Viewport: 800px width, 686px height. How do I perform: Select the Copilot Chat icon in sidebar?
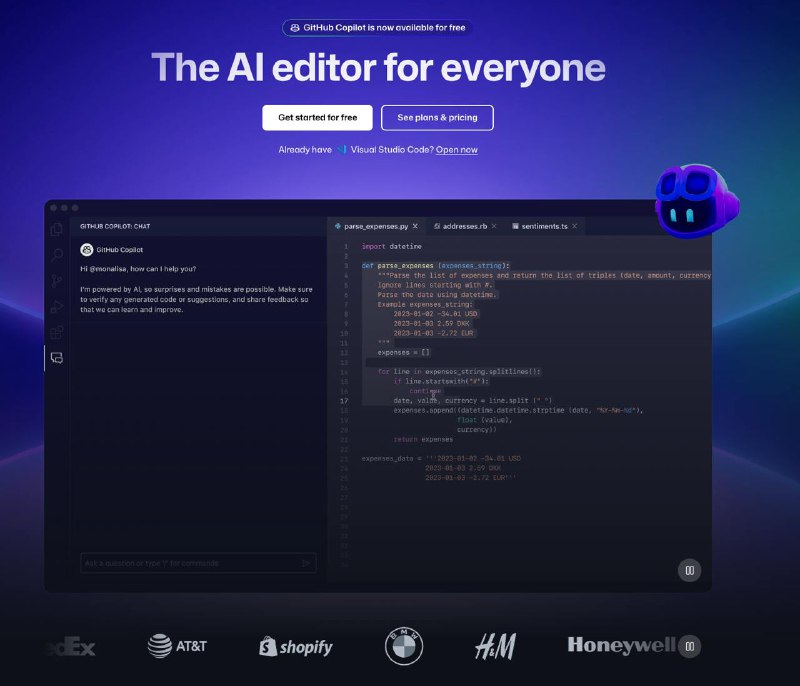point(57,358)
